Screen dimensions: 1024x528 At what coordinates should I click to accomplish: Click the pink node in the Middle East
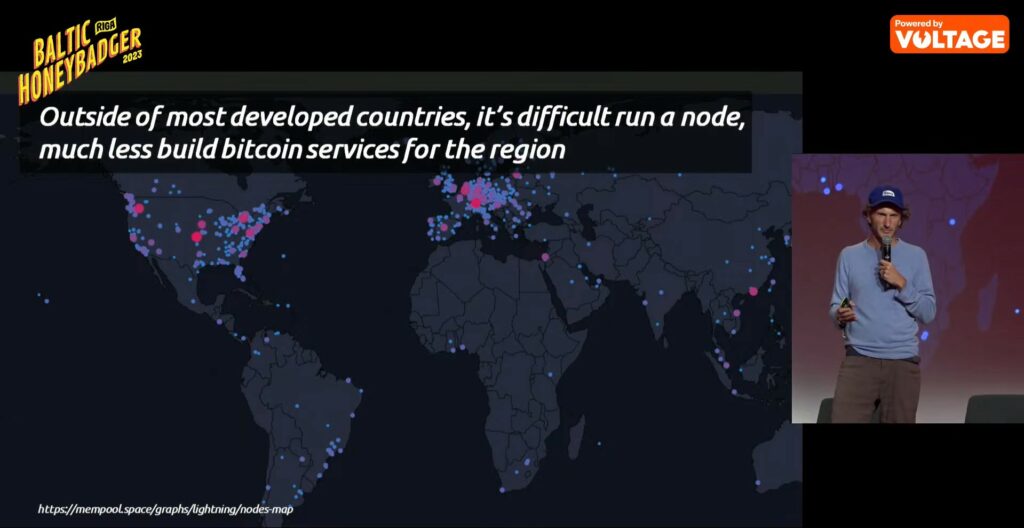[545, 257]
